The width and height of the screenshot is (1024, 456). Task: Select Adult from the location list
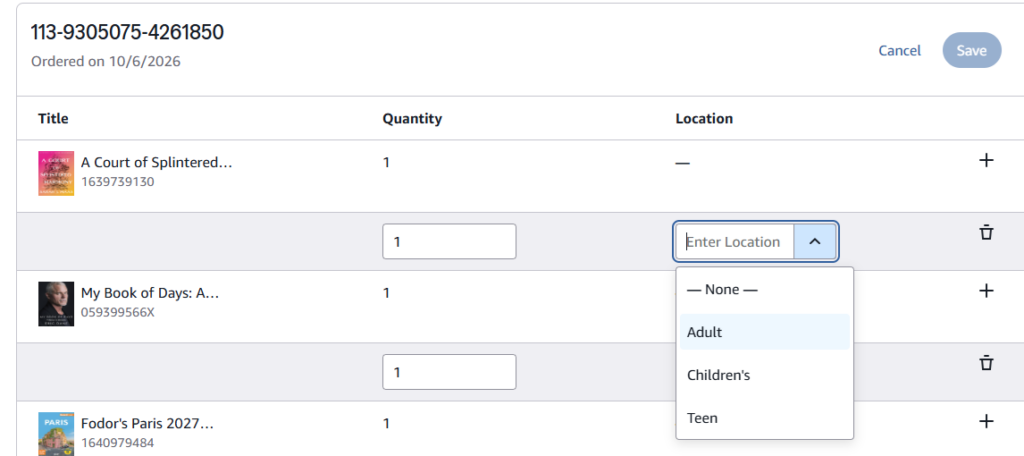point(765,332)
